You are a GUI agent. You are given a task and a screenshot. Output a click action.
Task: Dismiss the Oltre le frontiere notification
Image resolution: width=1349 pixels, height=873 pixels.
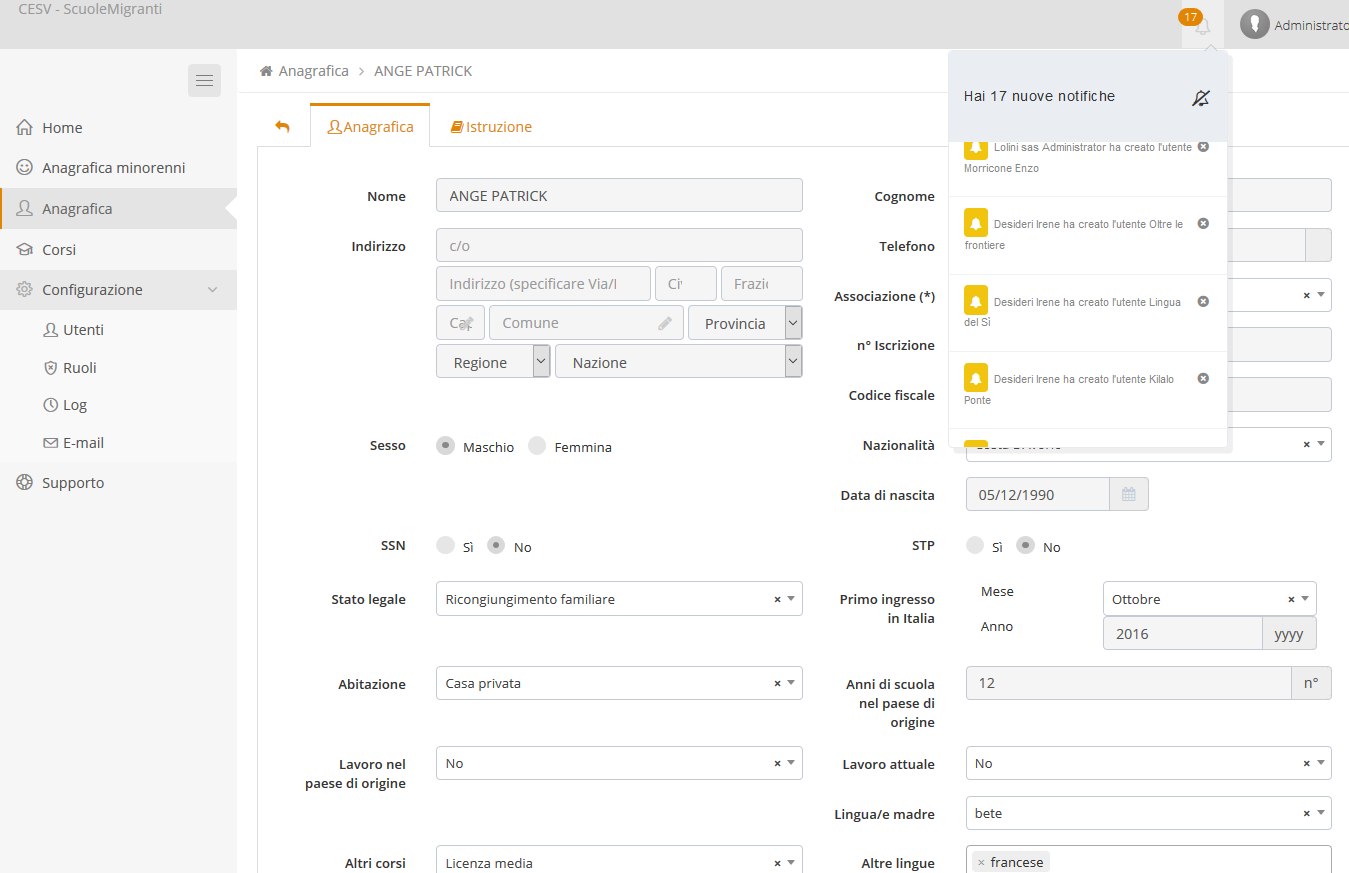[1203, 223]
